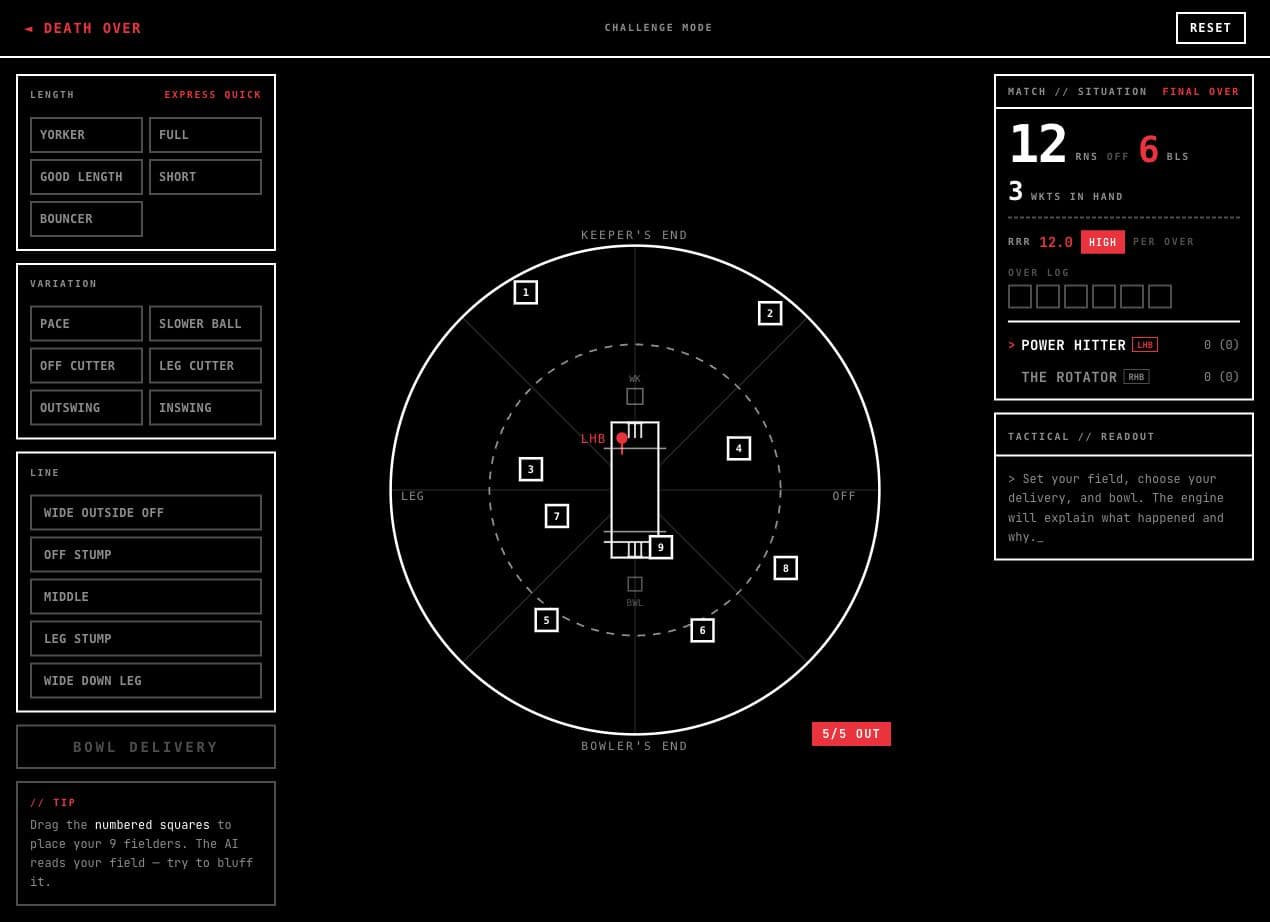This screenshot has height=922, width=1270.
Task: Select Pace variation
Action: tap(86, 324)
